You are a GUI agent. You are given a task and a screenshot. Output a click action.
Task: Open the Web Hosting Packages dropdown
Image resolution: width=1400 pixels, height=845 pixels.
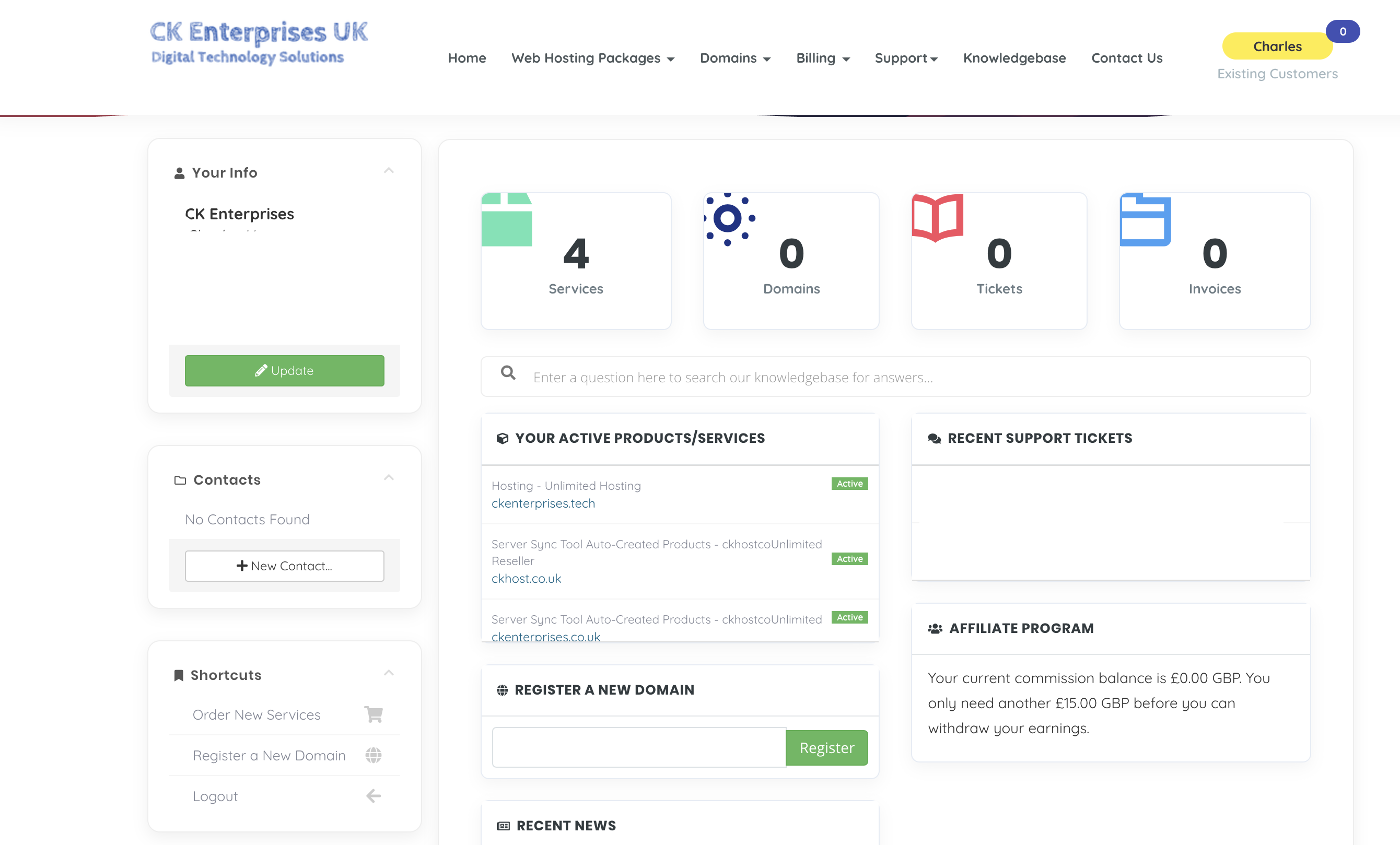tap(592, 58)
